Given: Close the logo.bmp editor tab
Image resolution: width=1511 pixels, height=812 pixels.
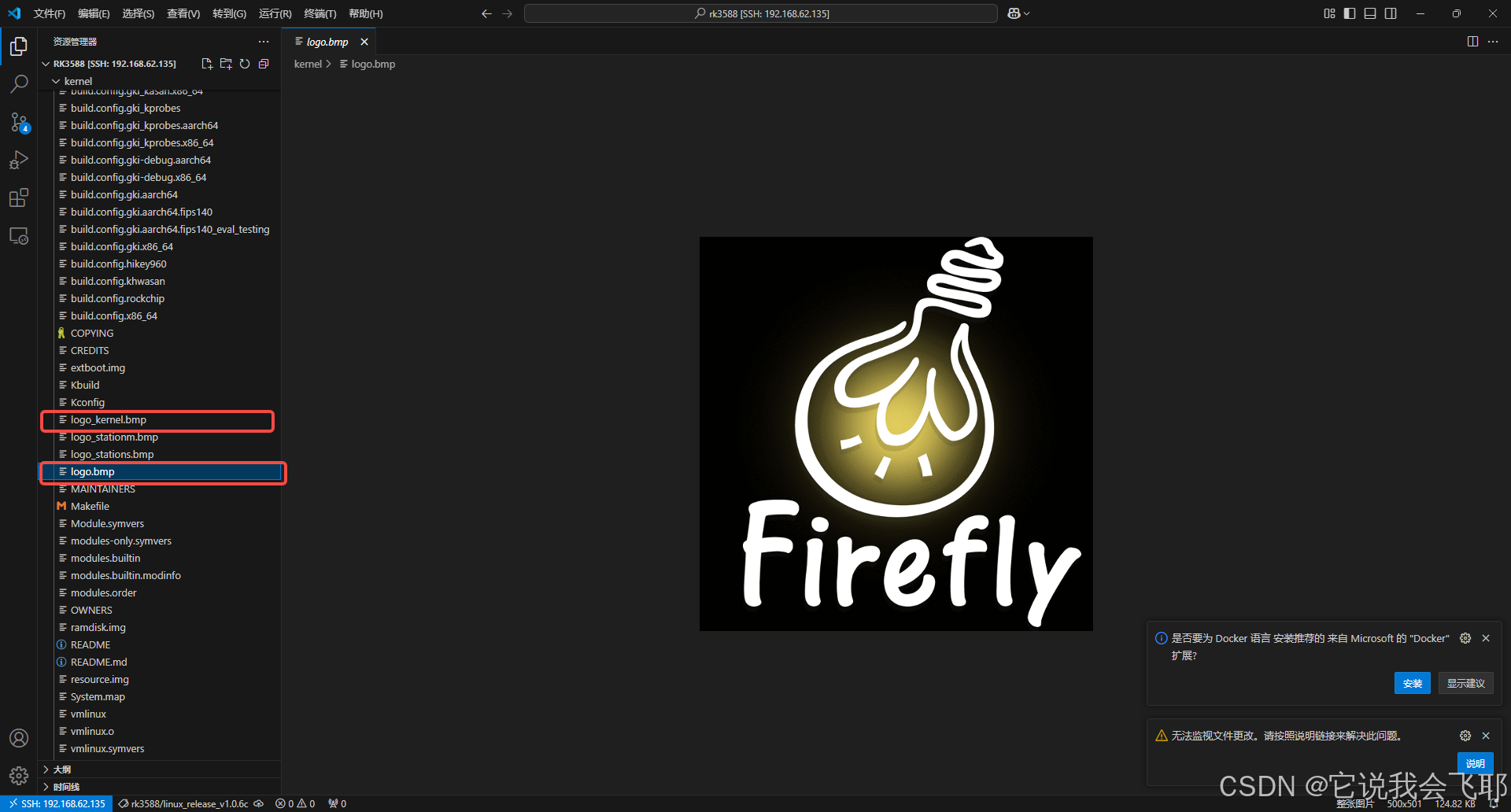Looking at the screenshot, I should (364, 42).
